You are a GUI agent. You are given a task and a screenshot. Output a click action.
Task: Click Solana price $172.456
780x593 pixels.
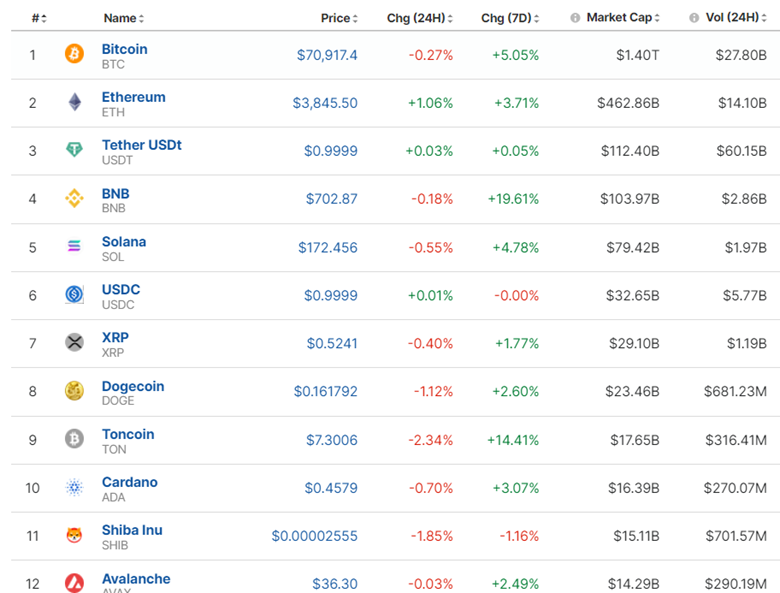coord(327,248)
